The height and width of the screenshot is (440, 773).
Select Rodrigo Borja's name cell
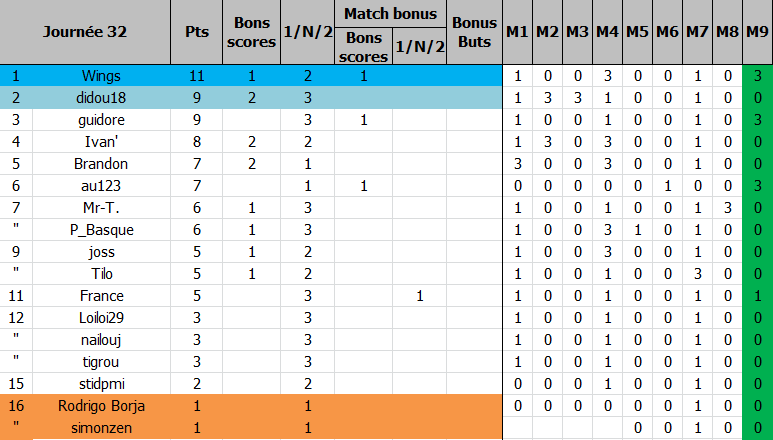(101, 406)
